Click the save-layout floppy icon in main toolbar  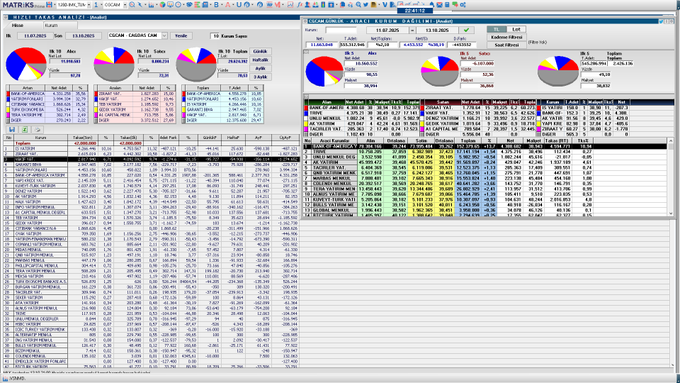49,5
